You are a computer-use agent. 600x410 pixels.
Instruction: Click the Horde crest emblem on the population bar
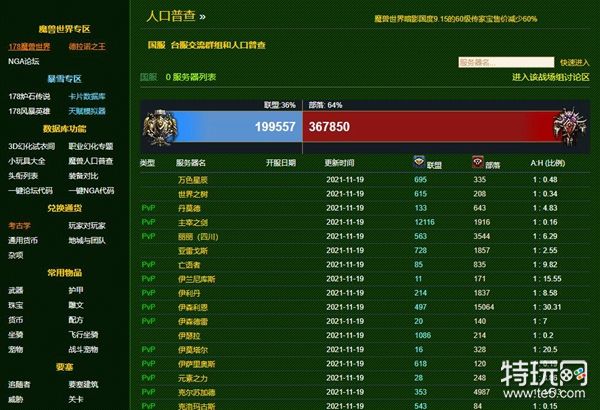coord(570,126)
